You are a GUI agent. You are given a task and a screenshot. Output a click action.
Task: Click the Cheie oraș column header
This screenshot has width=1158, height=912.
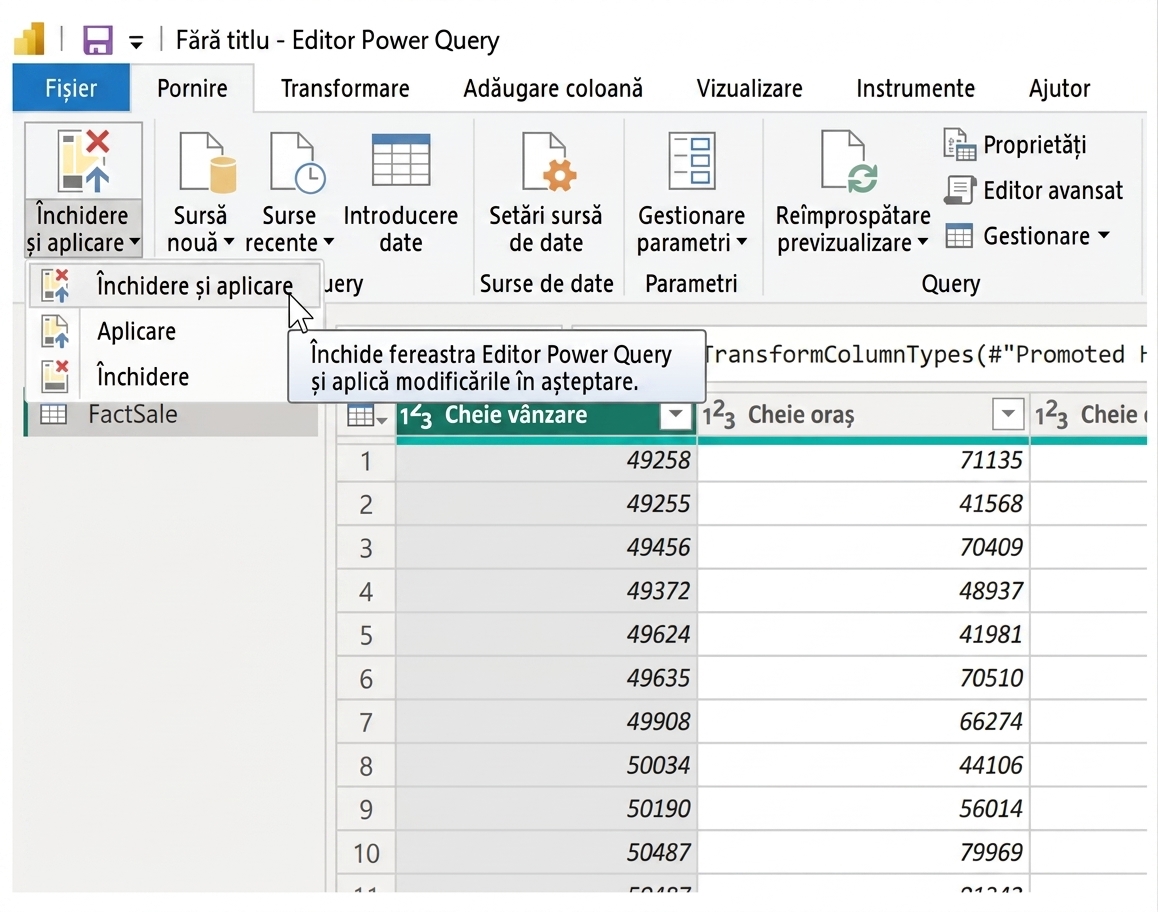pos(801,415)
